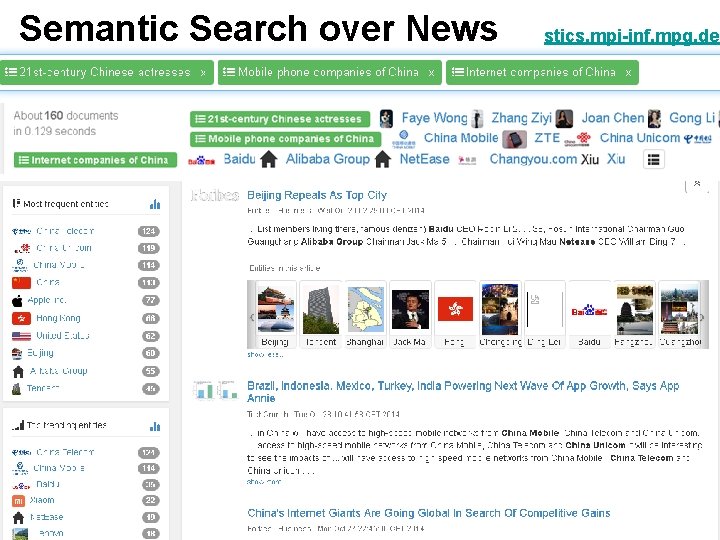Select Tencent in Most frequent entities list
The width and height of the screenshot is (720, 540).
coord(43,388)
